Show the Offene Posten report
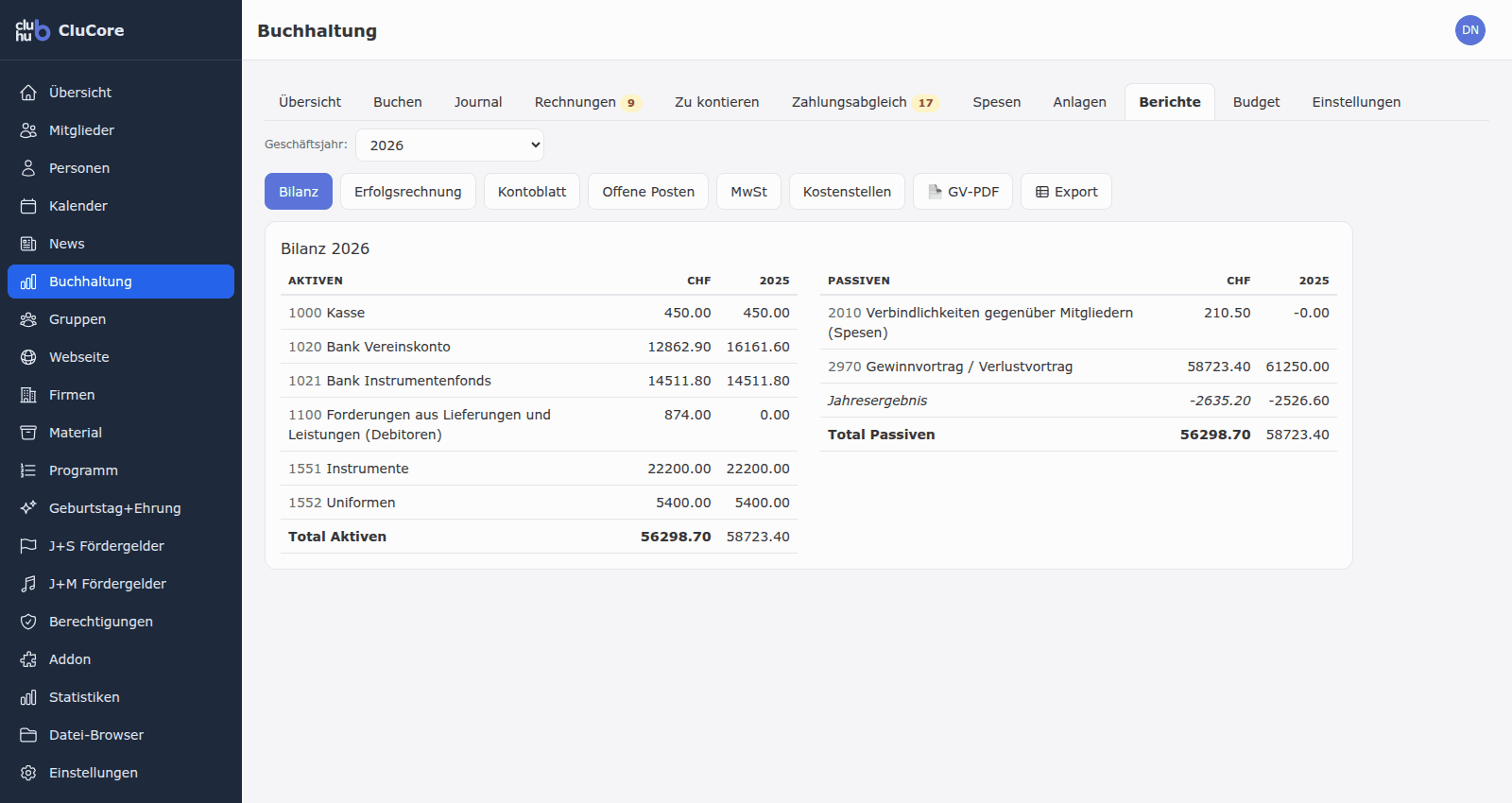1512x803 pixels. pyautogui.click(x=648, y=192)
